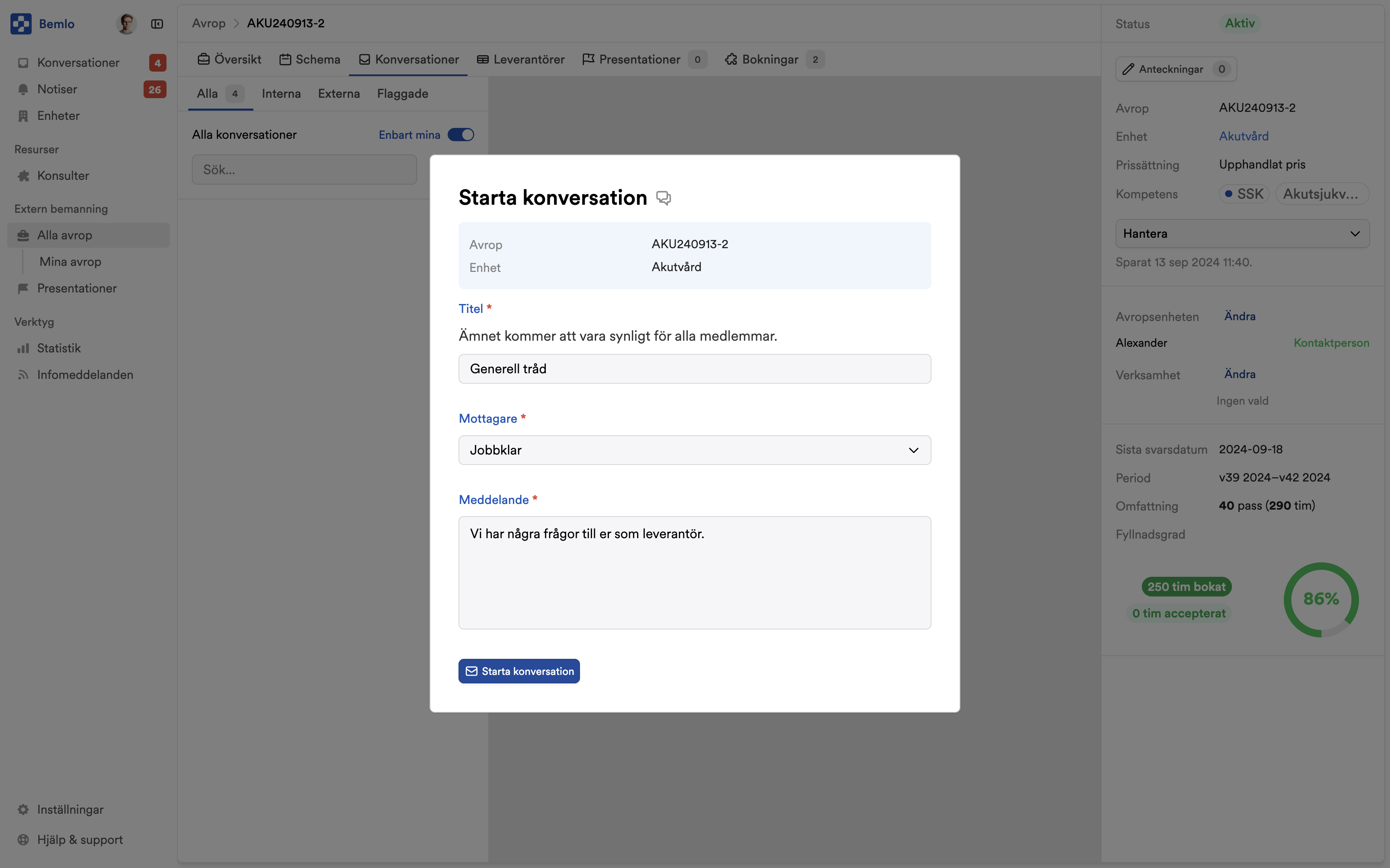The height and width of the screenshot is (868, 1390).
Task: Click the Konversationer badge showing 4
Action: tap(158, 63)
